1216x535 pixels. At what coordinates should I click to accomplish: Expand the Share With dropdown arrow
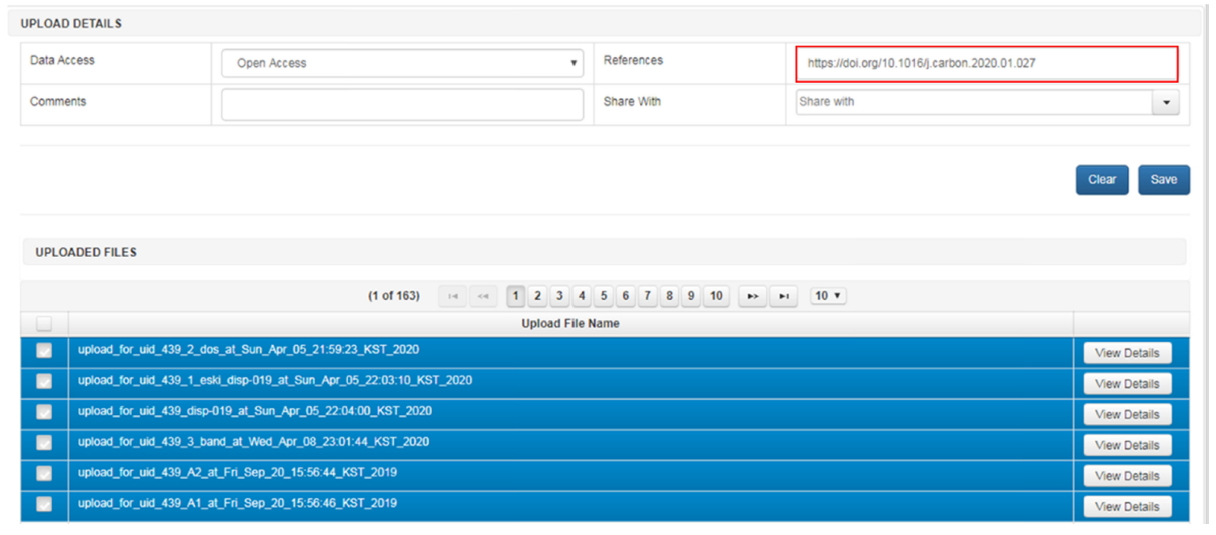(1166, 102)
